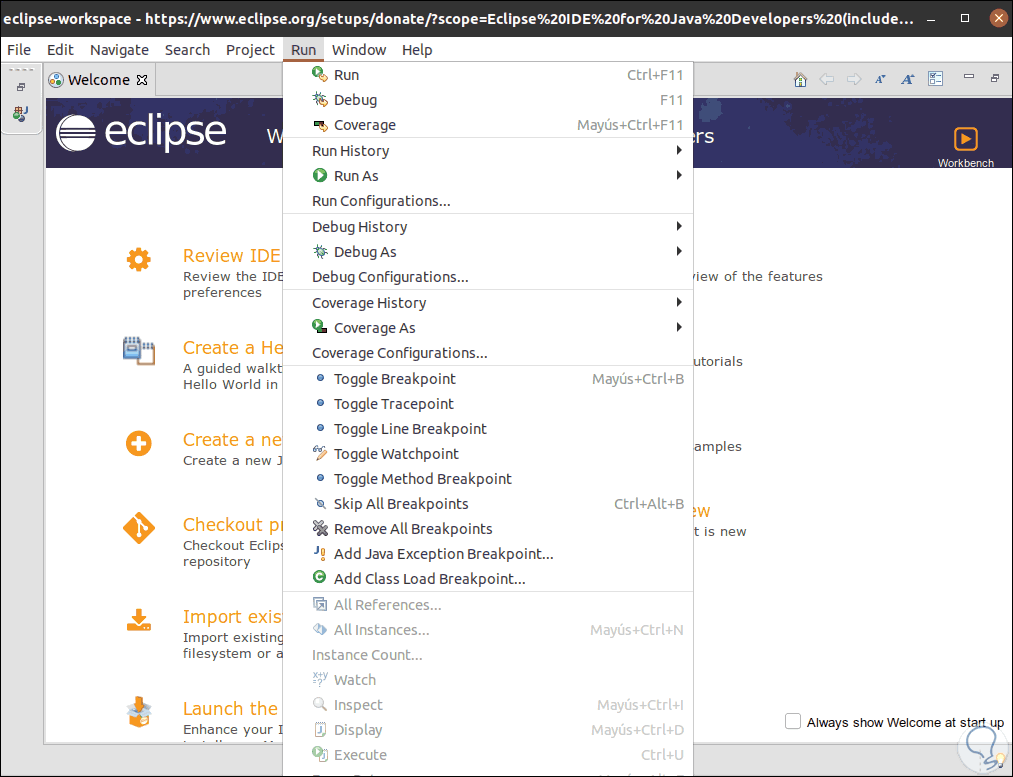Open the Navigate menu
Image resolution: width=1013 pixels, height=777 pixels.
120,50
